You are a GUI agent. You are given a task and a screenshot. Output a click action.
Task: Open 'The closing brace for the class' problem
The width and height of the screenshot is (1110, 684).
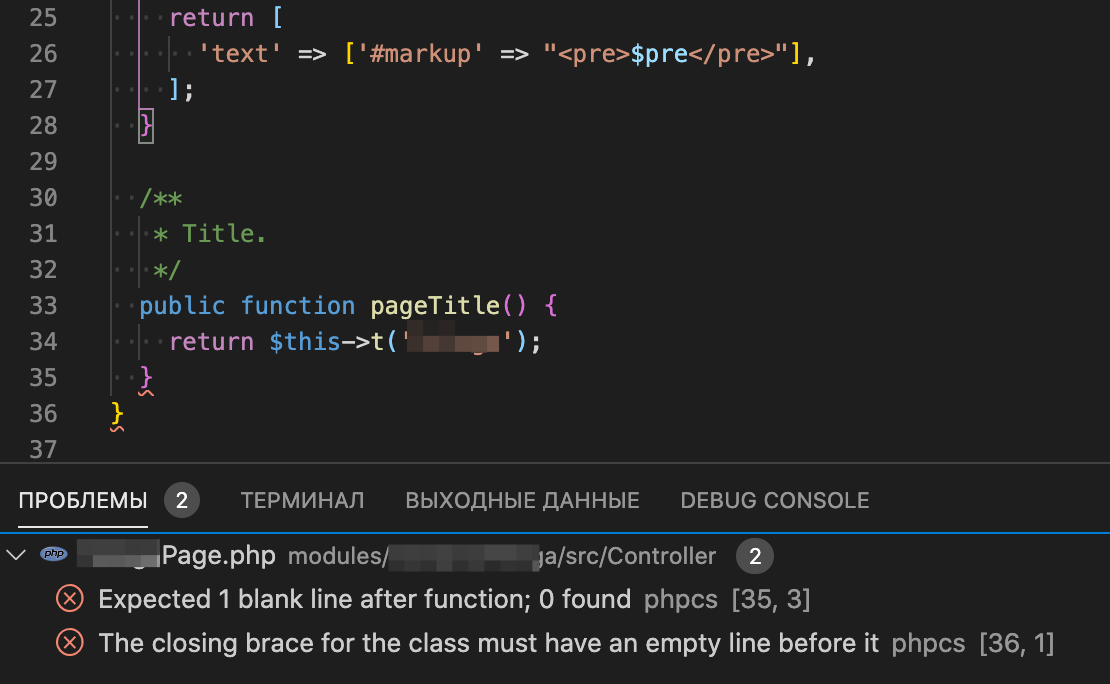coord(488,643)
